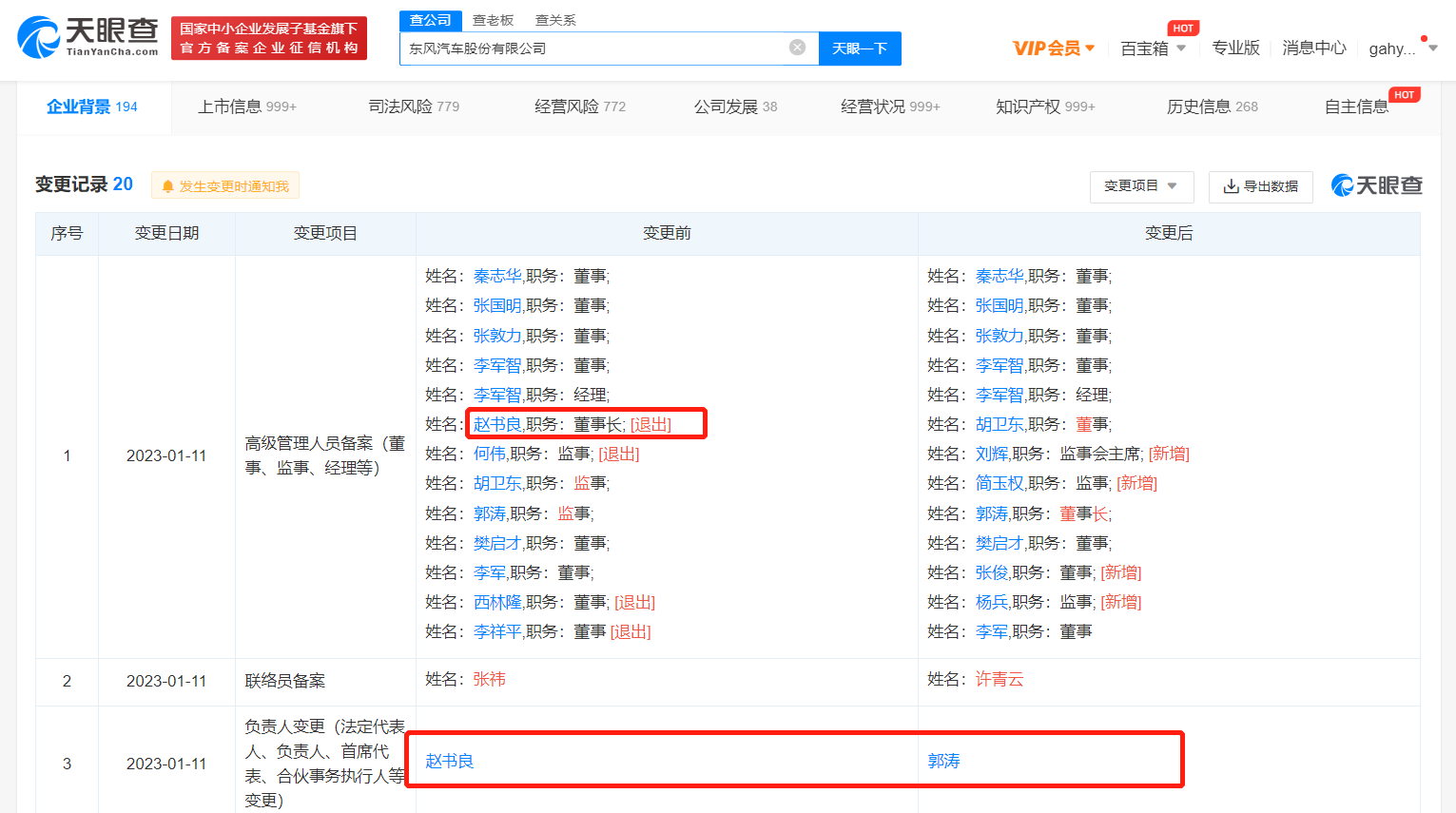
Task: Open the 变更项目 filter dropdown
Action: [x=1140, y=186]
